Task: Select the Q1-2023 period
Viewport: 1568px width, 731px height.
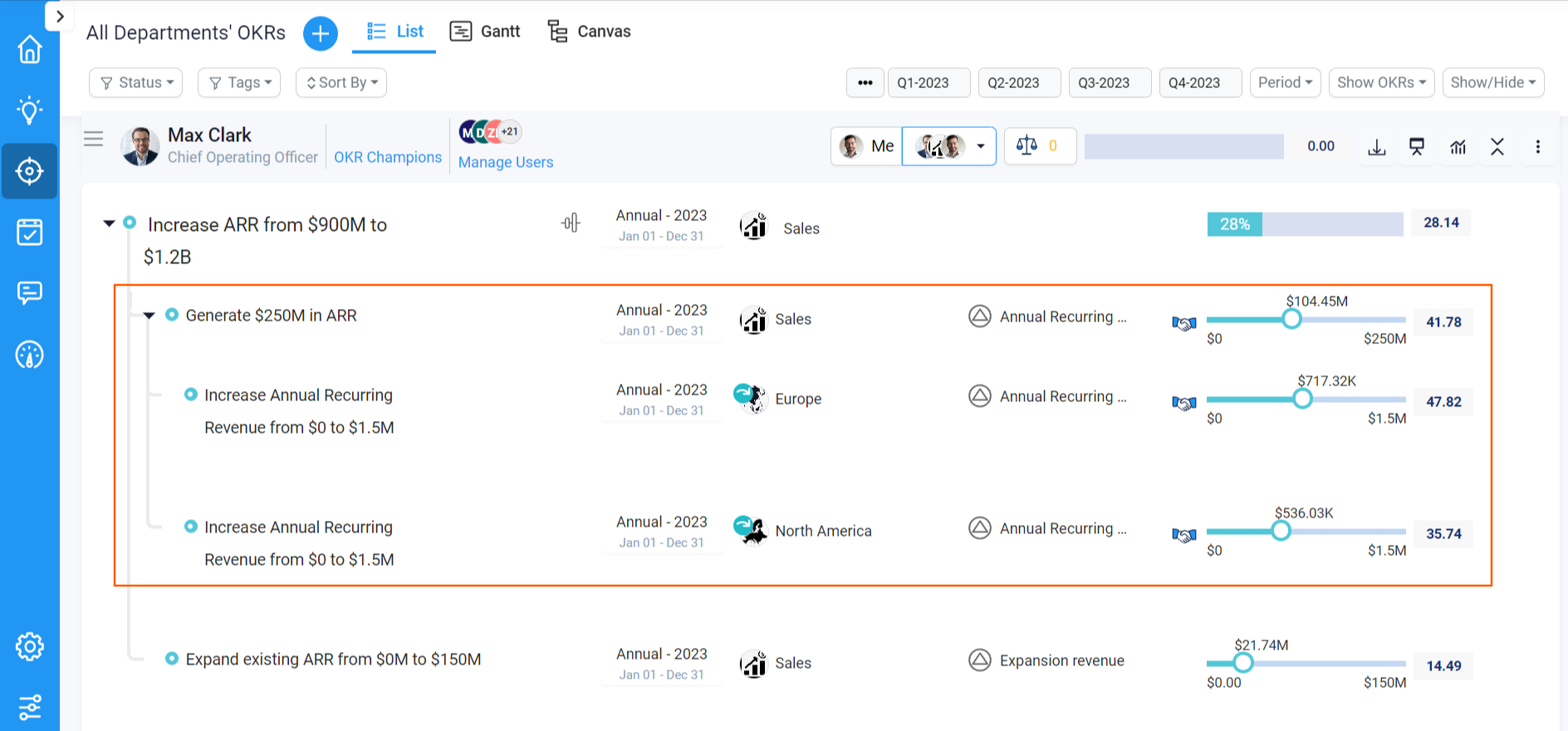Action: 929,82
